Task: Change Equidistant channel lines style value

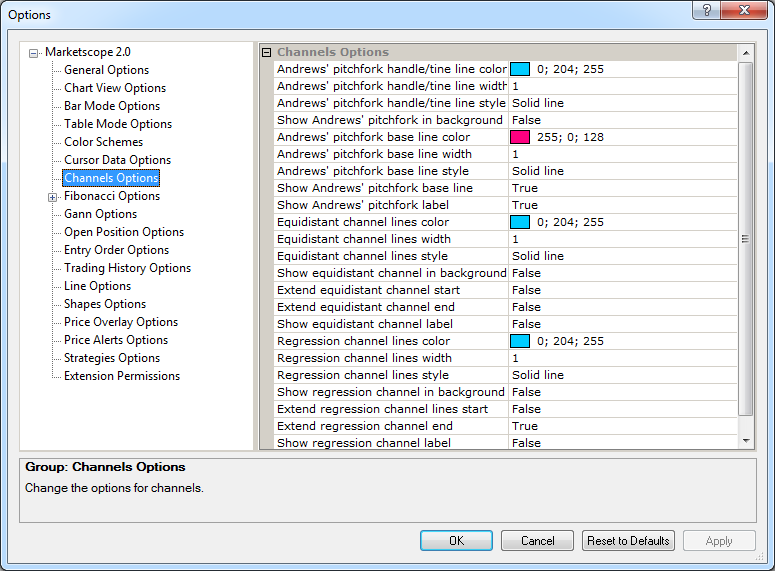Action: coord(623,256)
